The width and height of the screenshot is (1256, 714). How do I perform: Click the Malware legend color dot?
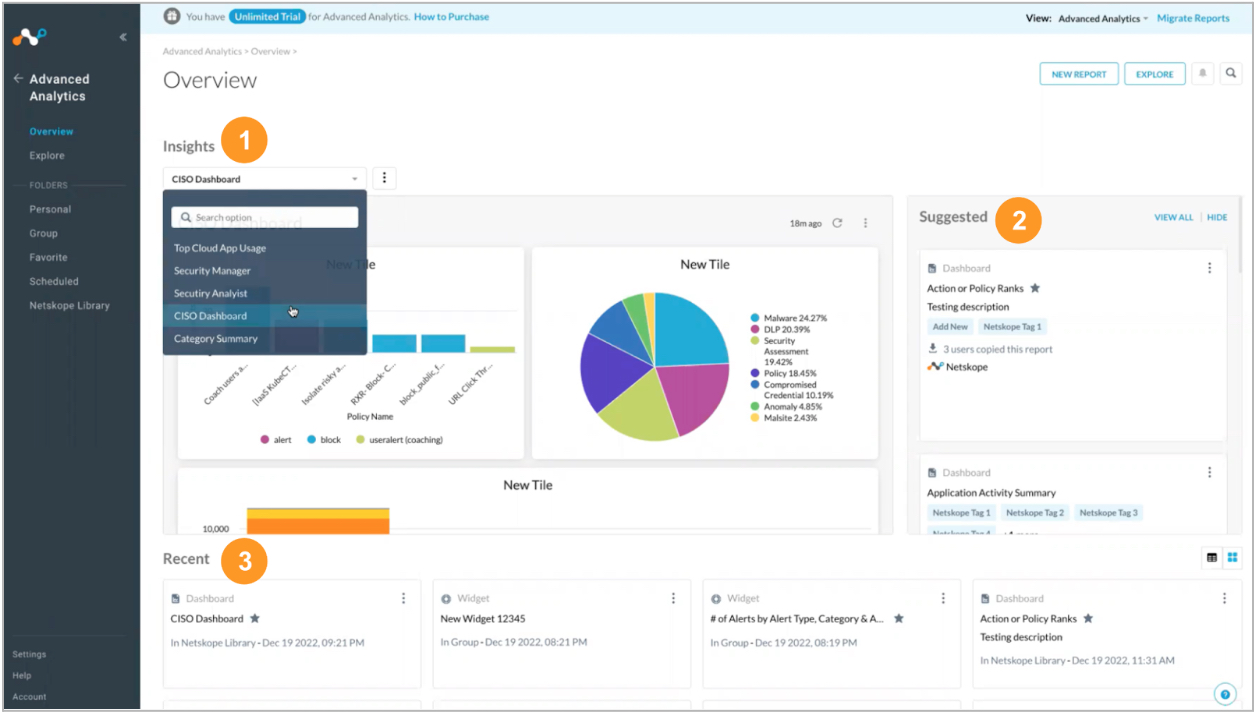[755, 318]
